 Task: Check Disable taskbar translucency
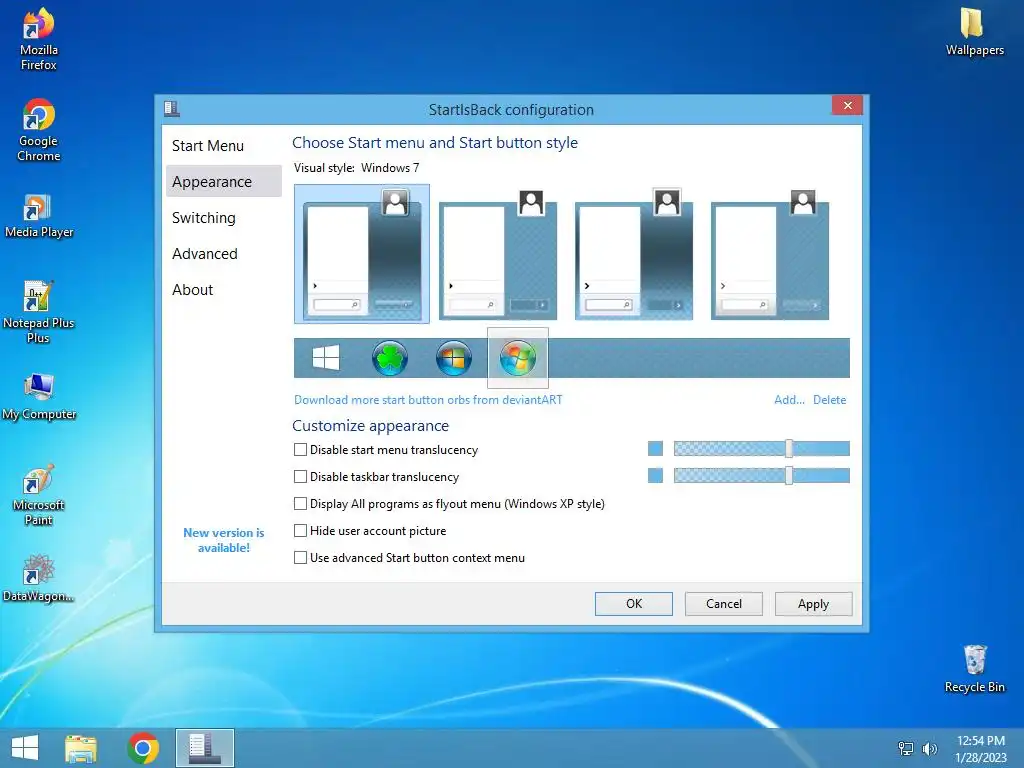pos(300,477)
